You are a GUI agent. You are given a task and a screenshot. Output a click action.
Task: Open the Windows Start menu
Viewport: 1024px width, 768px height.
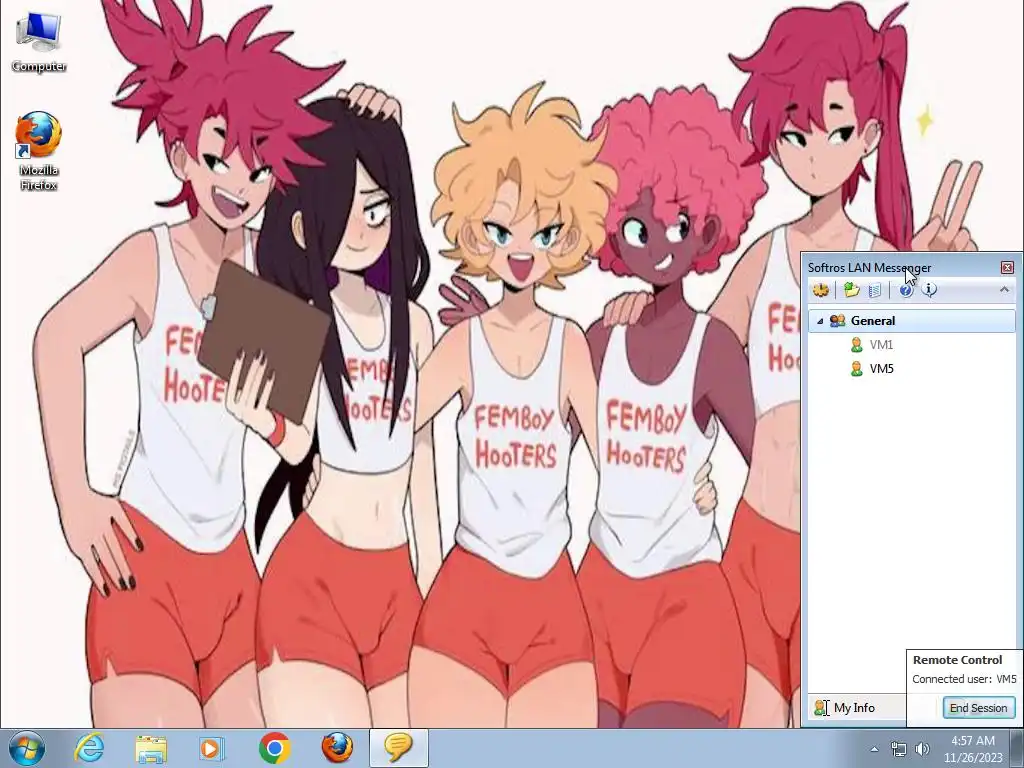pos(26,748)
